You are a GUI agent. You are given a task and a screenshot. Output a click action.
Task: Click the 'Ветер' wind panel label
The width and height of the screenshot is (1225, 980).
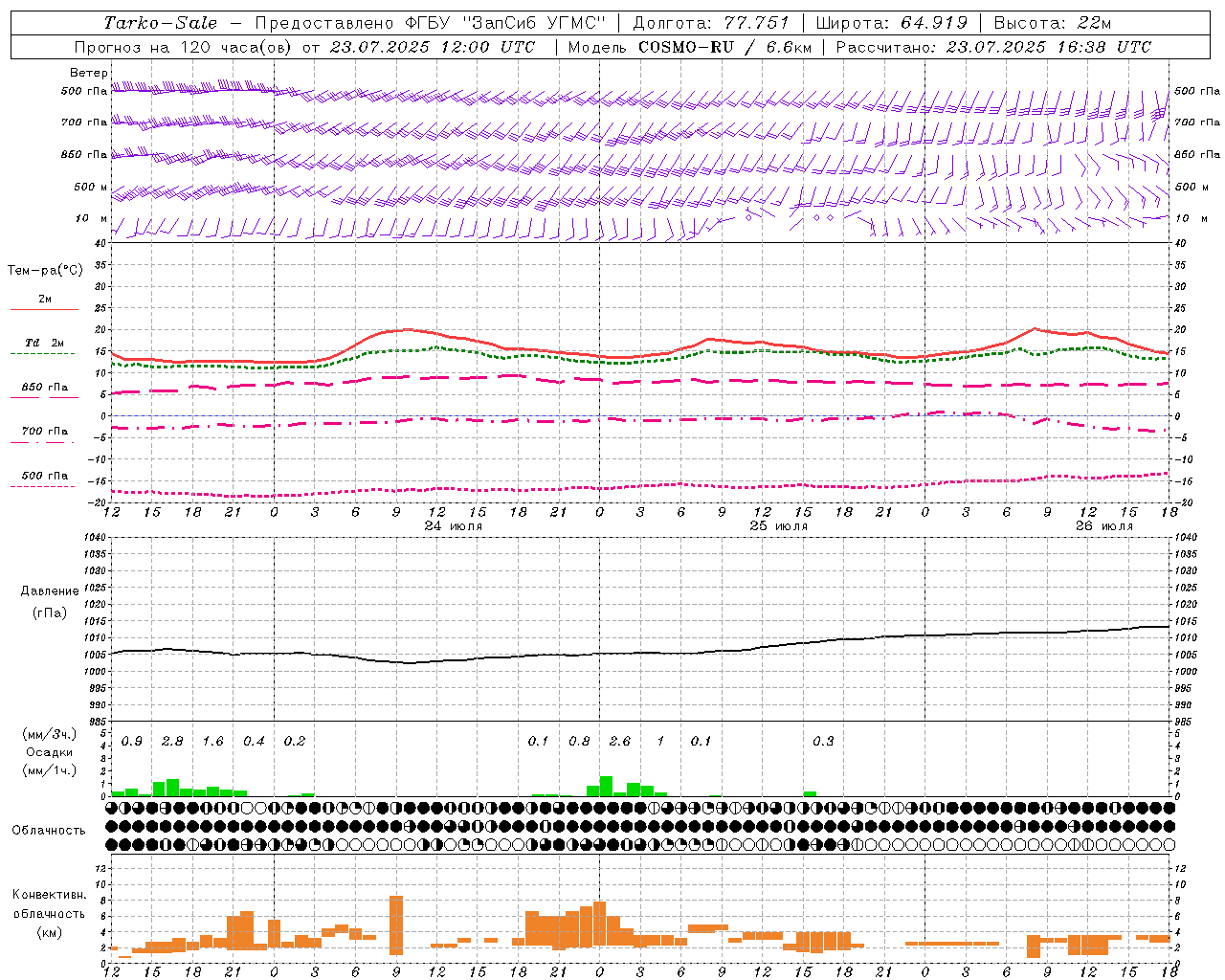[x=89, y=73]
